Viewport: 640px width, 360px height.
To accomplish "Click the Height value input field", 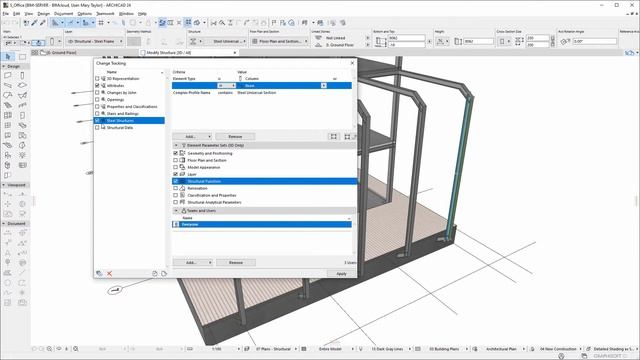I will [479, 41].
